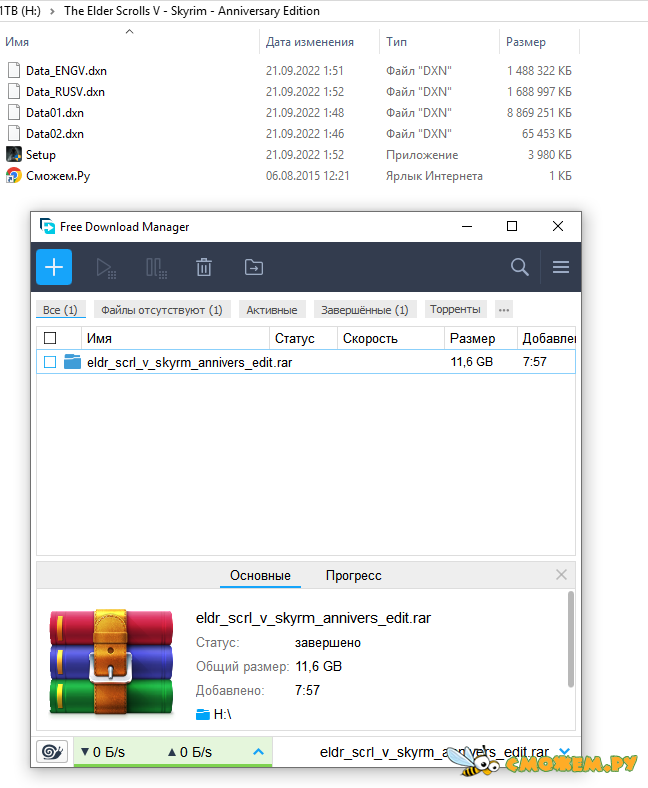Click Skyrim Anniversary Edition breadcrumb folder
The height and width of the screenshot is (788, 648).
point(192,11)
